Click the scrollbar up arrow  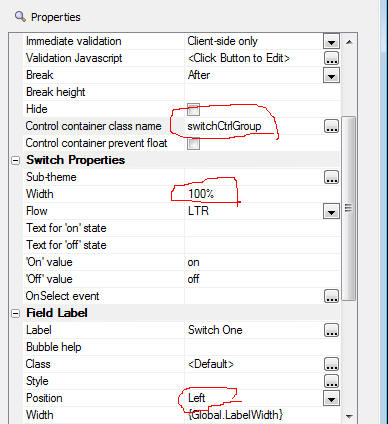coord(349,42)
